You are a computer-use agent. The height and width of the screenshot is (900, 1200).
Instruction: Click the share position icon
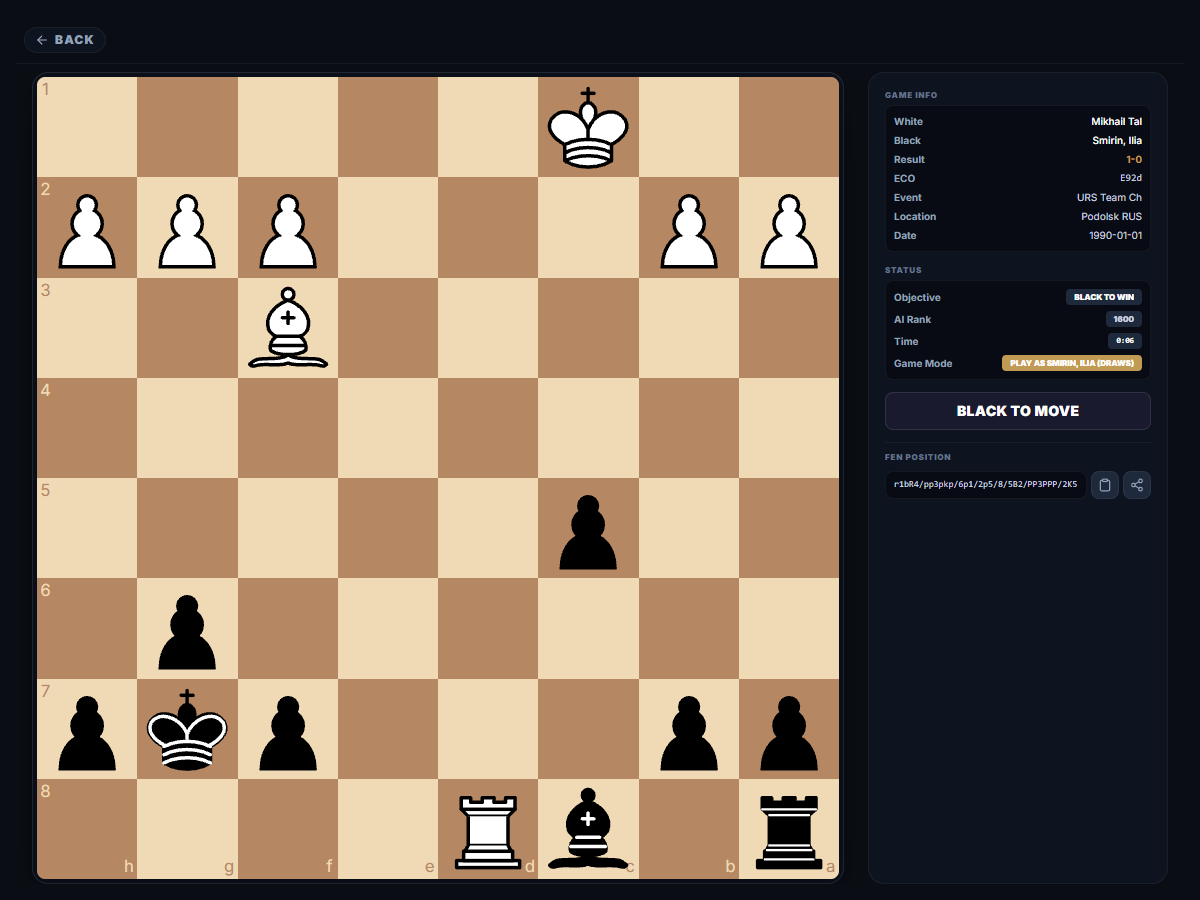1137,485
